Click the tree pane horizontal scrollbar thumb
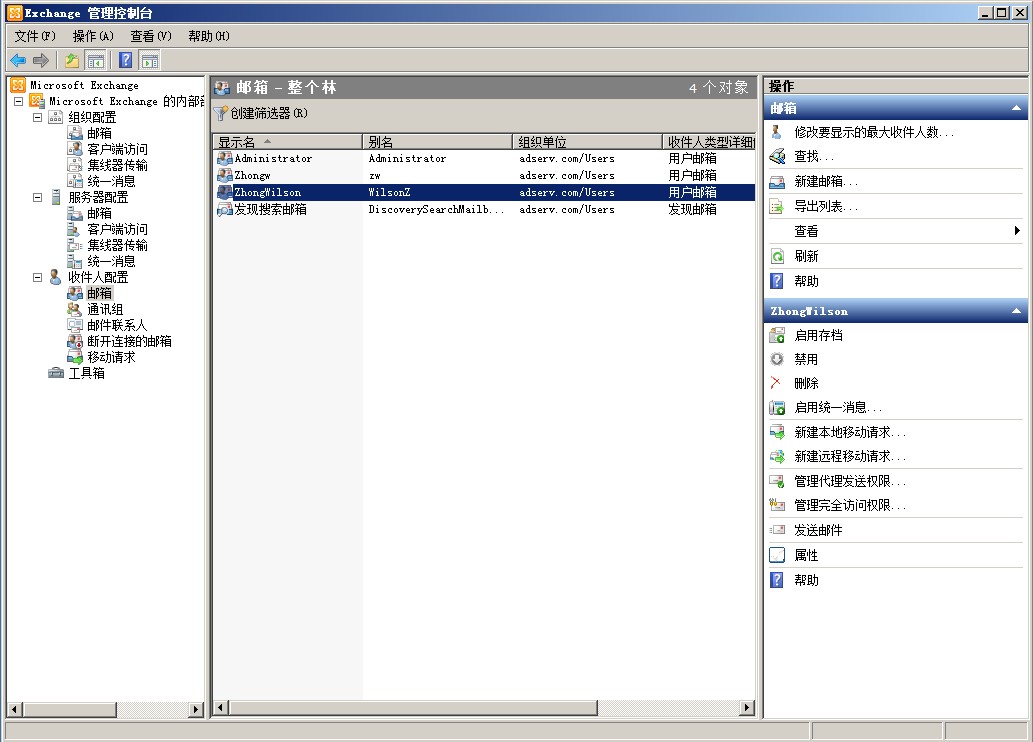Viewport: 1033px width, 742px height. pyautogui.click(x=70, y=709)
